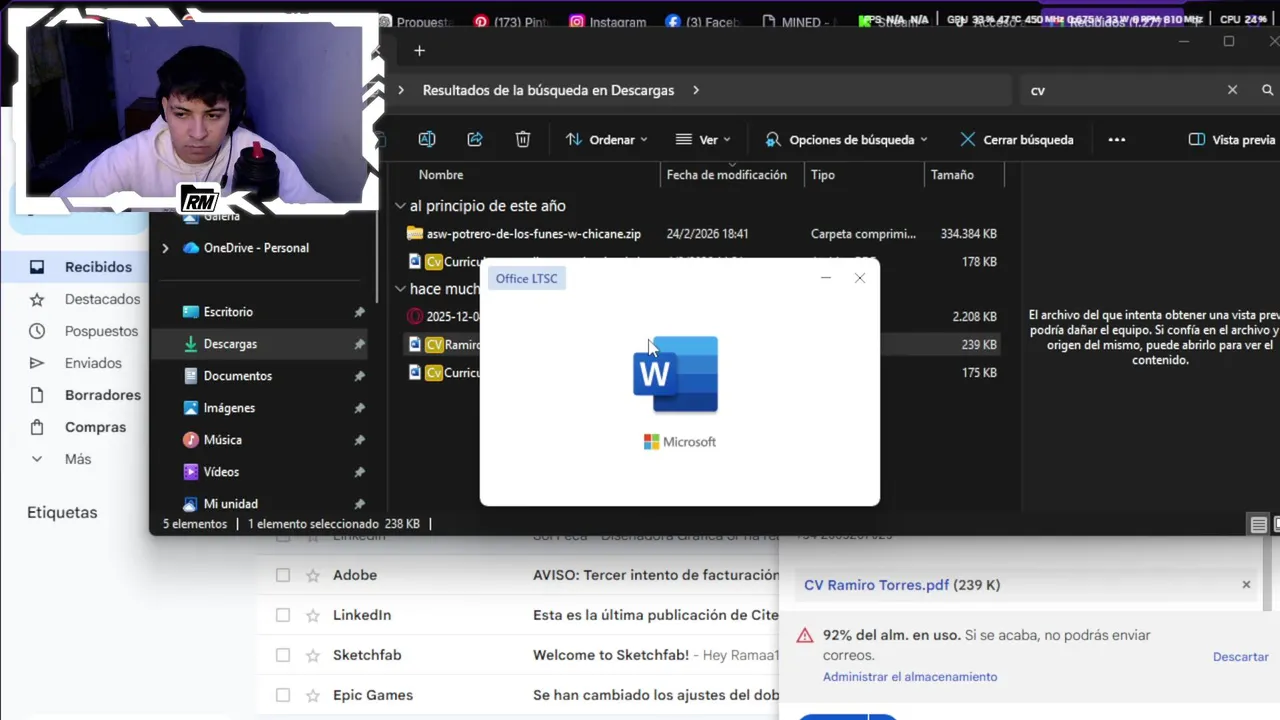Screen dimensions: 1280x720
Task: Open a new Explorer tab with the plus button
Action: point(419,50)
